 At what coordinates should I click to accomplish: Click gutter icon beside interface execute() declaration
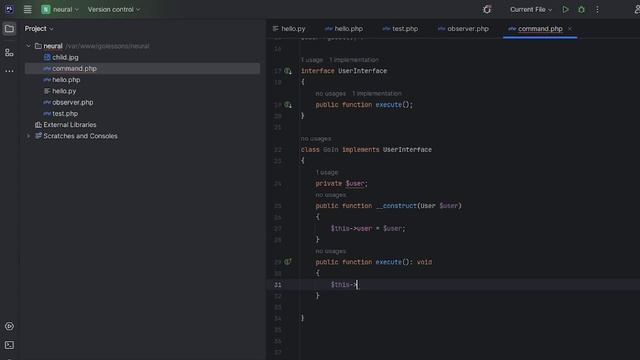[x=288, y=105]
